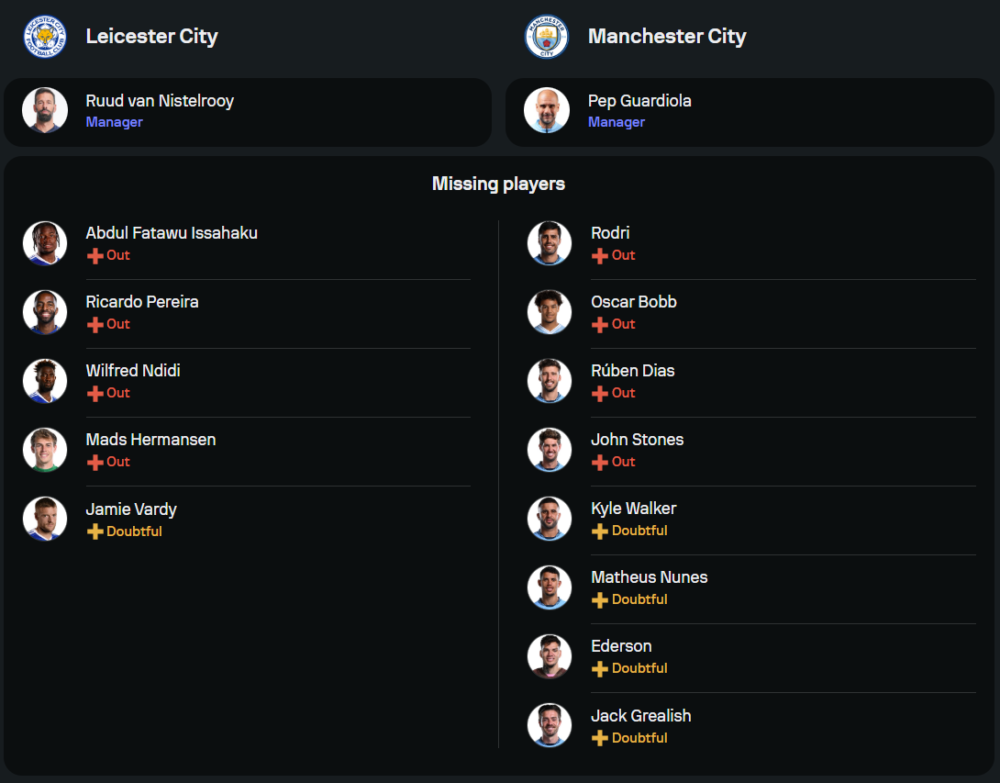1000x783 pixels.
Task: Click Ederson's yellow doubtful cross icon
Action: click(x=599, y=669)
